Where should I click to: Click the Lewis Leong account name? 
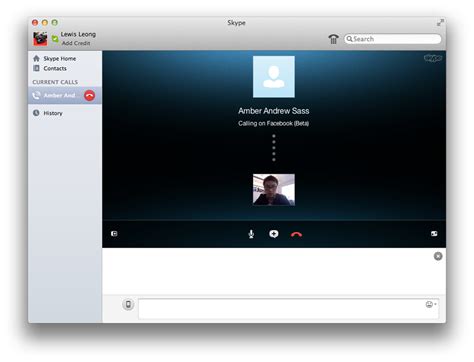pyautogui.click(x=78, y=34)
